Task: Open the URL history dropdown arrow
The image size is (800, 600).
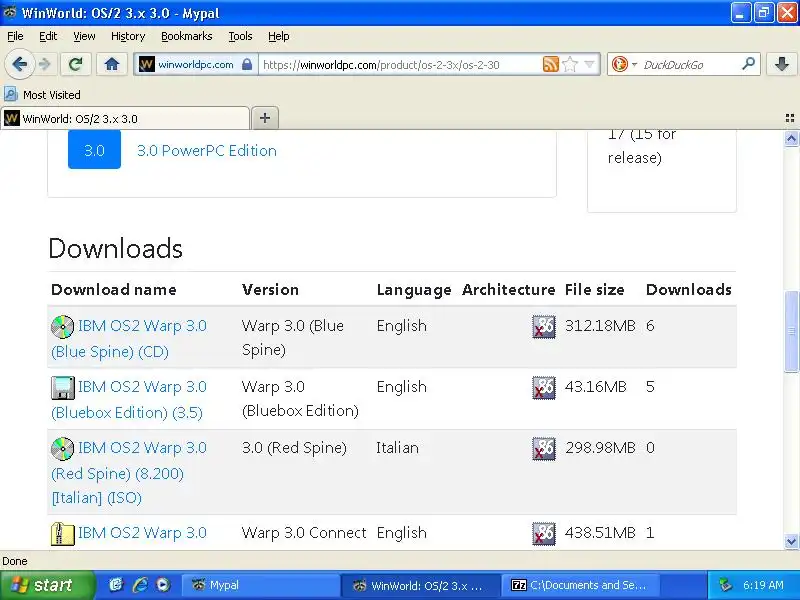Action: pos(590,64)
